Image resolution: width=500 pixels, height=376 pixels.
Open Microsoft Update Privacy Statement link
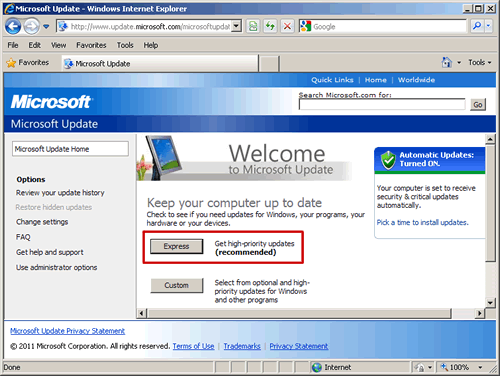tap(67, 331)
